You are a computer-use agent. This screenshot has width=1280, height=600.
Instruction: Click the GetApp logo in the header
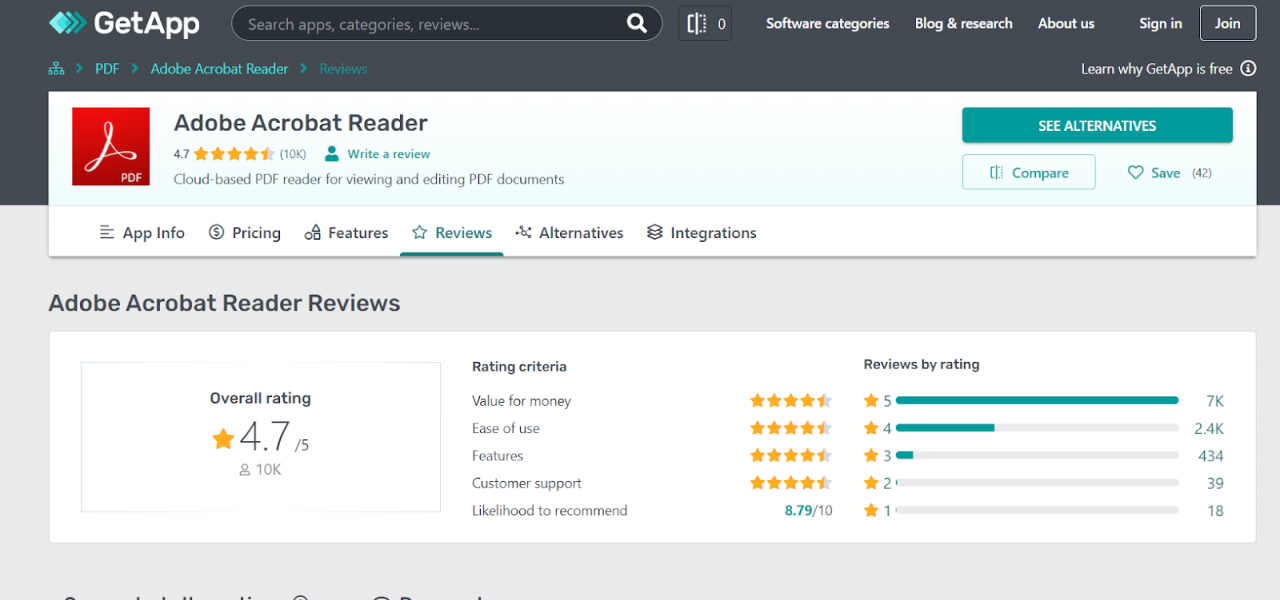point(122,22)
